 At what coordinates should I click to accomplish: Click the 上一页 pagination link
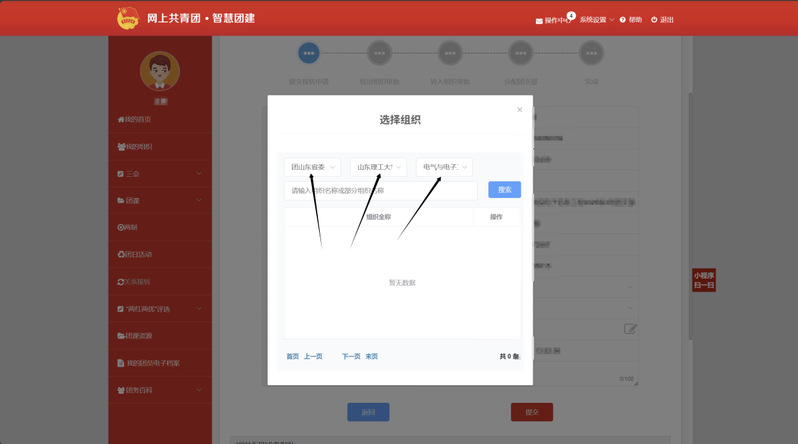tap(313, 356)
